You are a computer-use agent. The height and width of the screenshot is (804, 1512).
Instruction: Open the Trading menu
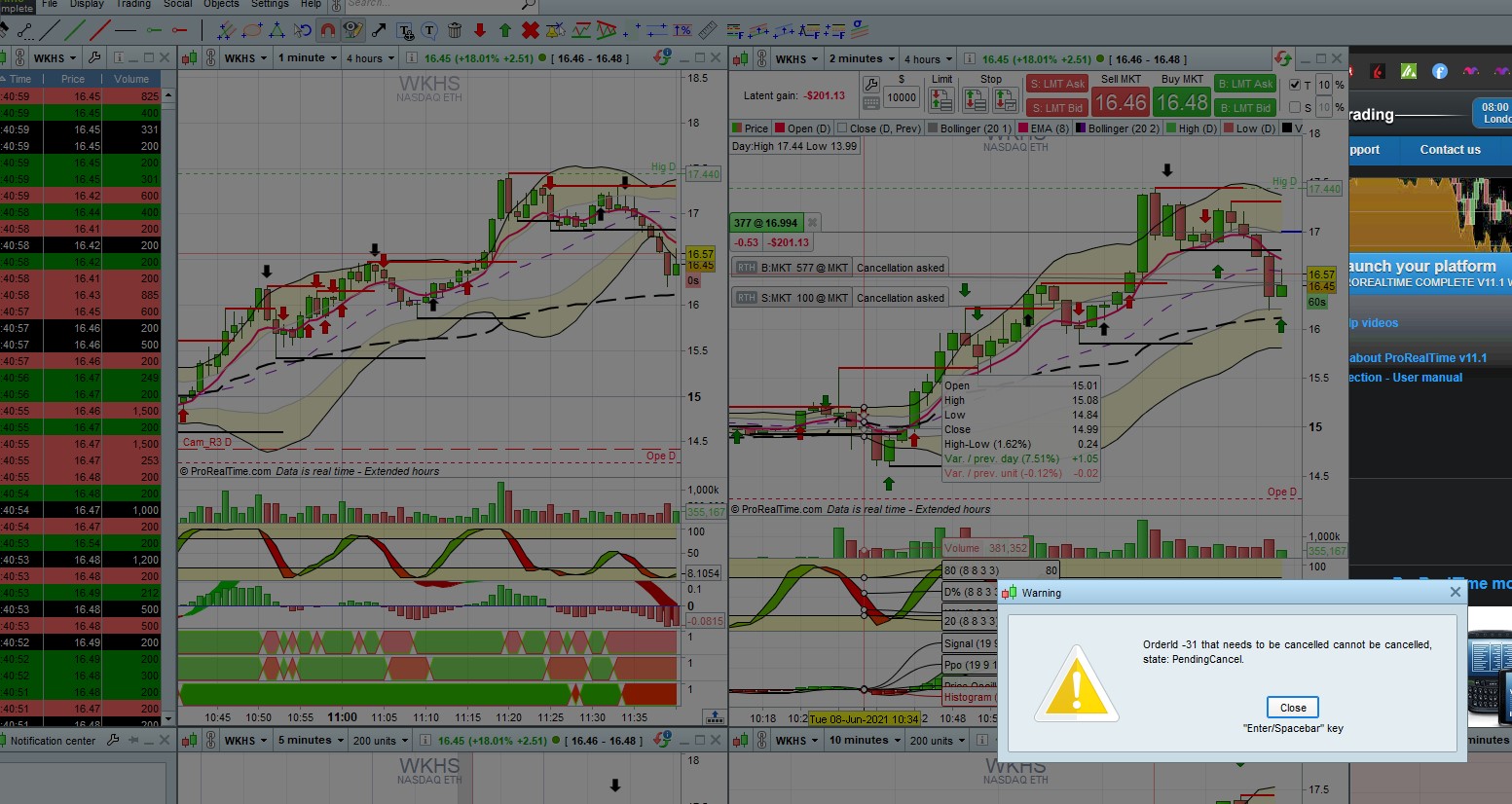click(133, 4)
